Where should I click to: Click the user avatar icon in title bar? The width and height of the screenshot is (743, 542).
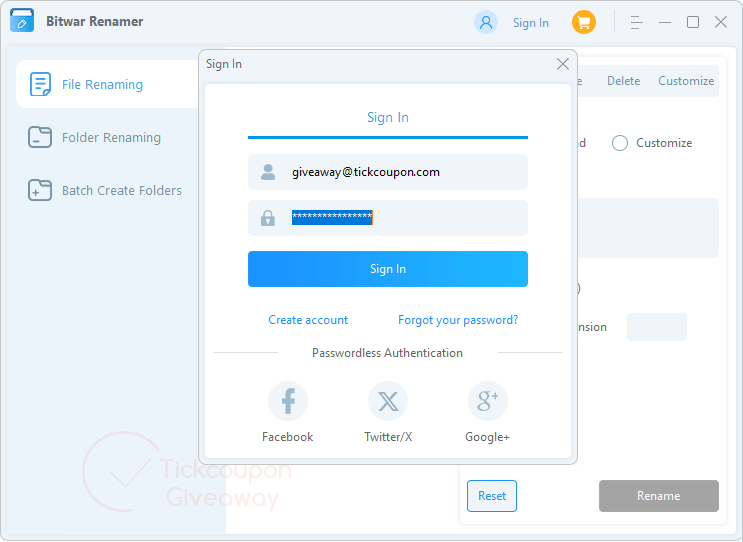pos(486,22)
